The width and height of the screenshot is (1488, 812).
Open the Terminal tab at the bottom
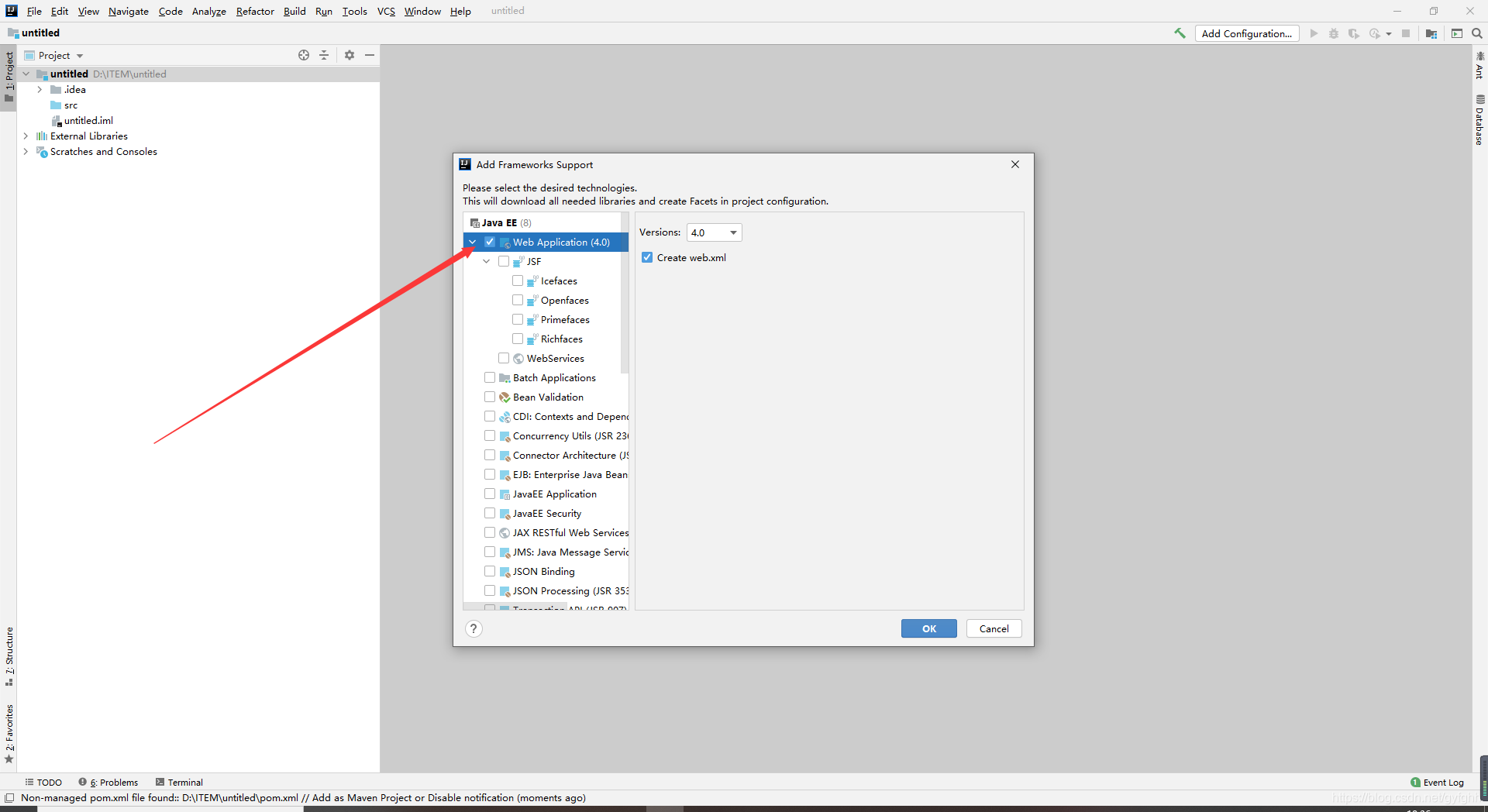point(179,782)
